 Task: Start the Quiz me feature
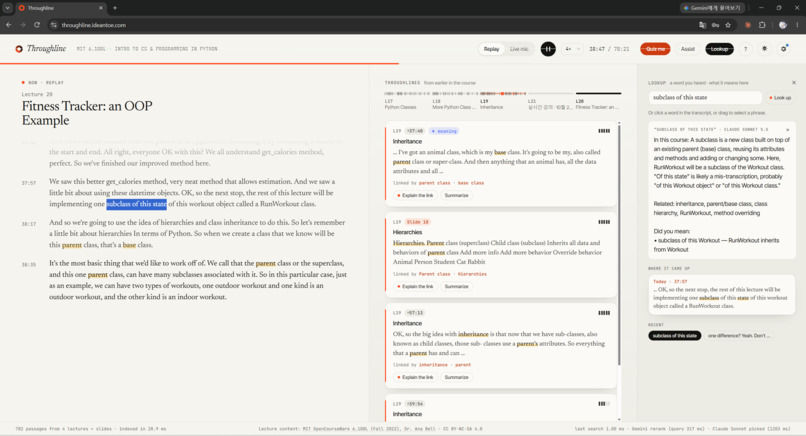coord(655,49)
